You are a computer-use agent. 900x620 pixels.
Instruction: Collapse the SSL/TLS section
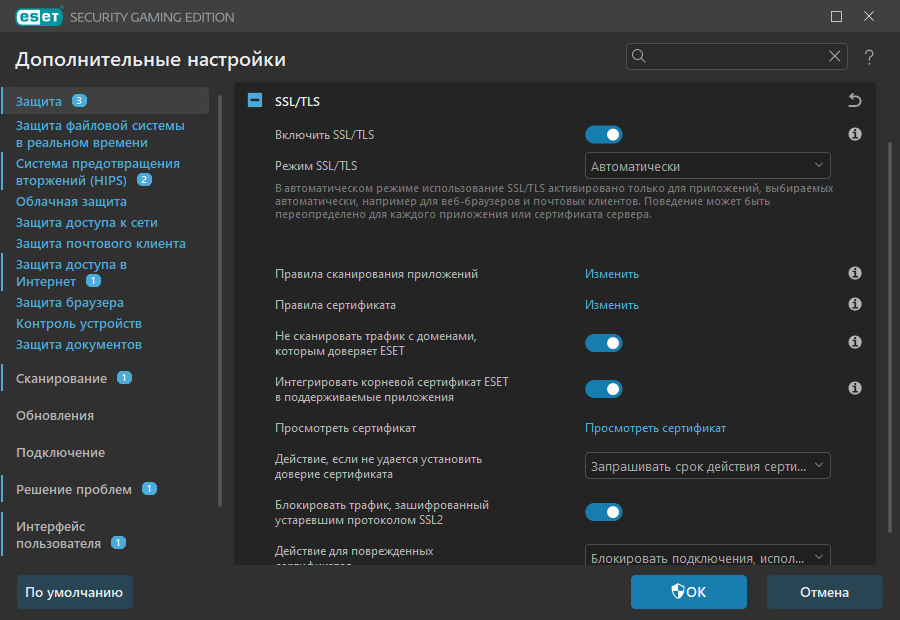coord(255,100)
